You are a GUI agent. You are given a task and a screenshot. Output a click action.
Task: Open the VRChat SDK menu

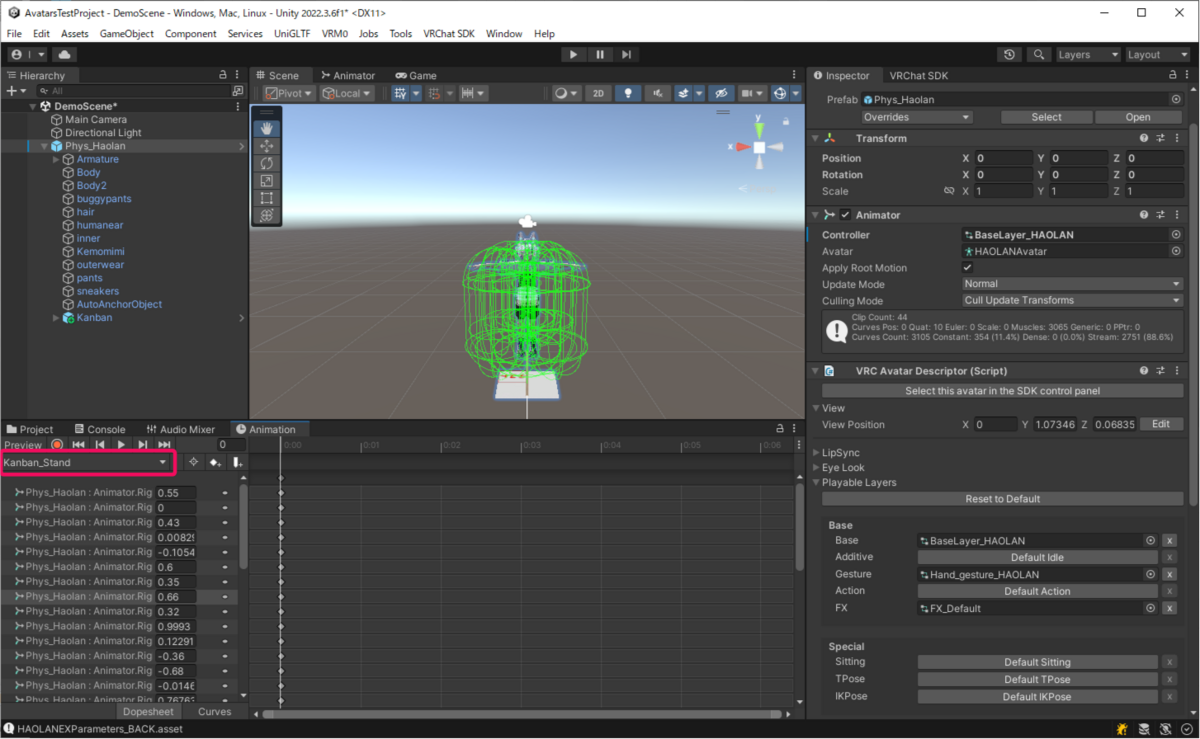point(449,34)
